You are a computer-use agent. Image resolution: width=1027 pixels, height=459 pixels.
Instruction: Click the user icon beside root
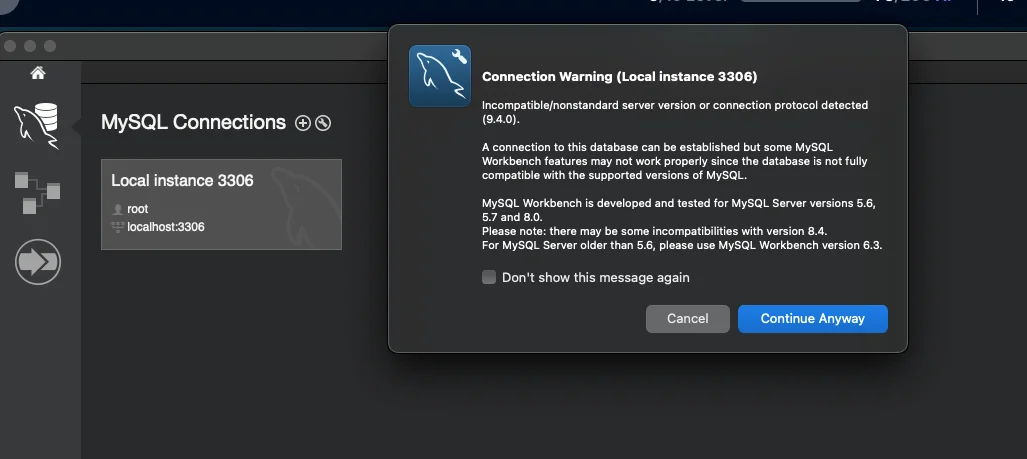pos(118,209)
